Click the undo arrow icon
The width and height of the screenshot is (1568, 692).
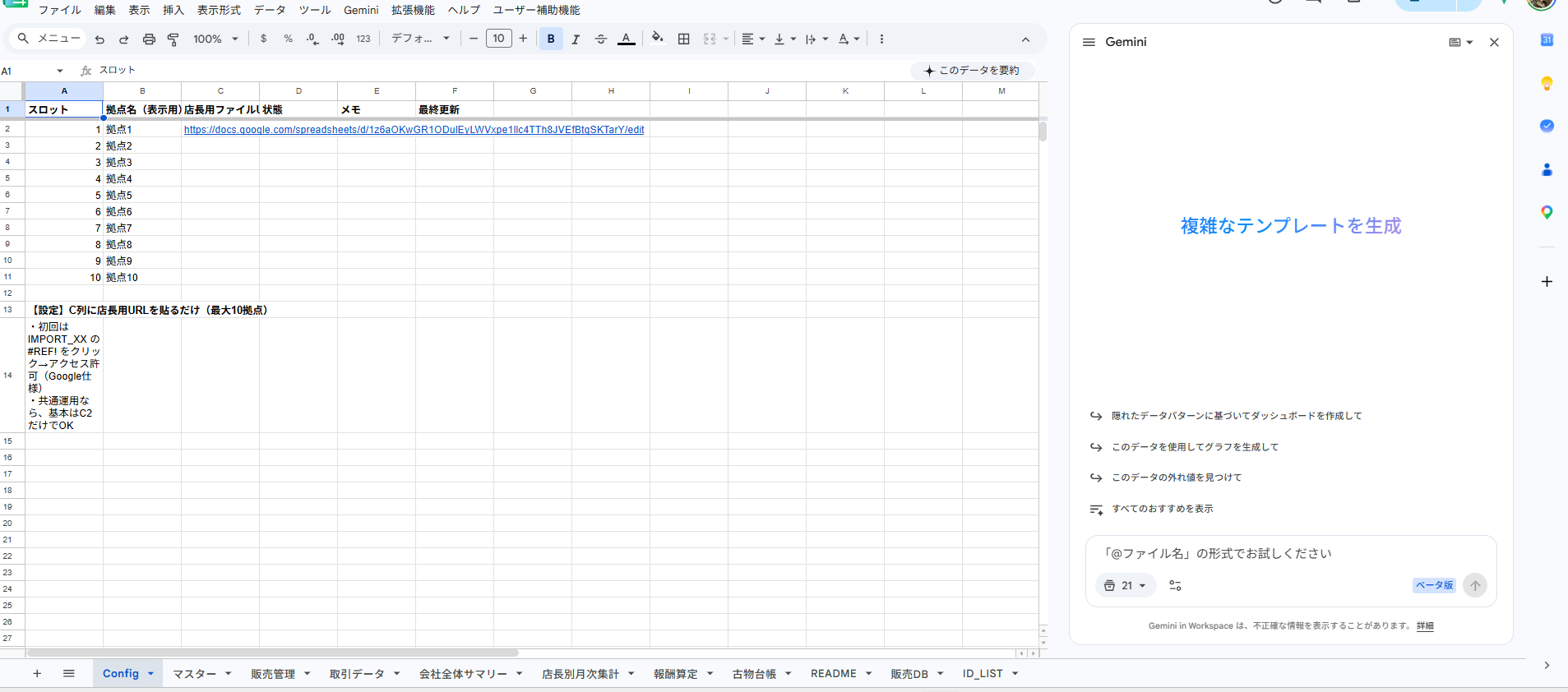point(99,39)
